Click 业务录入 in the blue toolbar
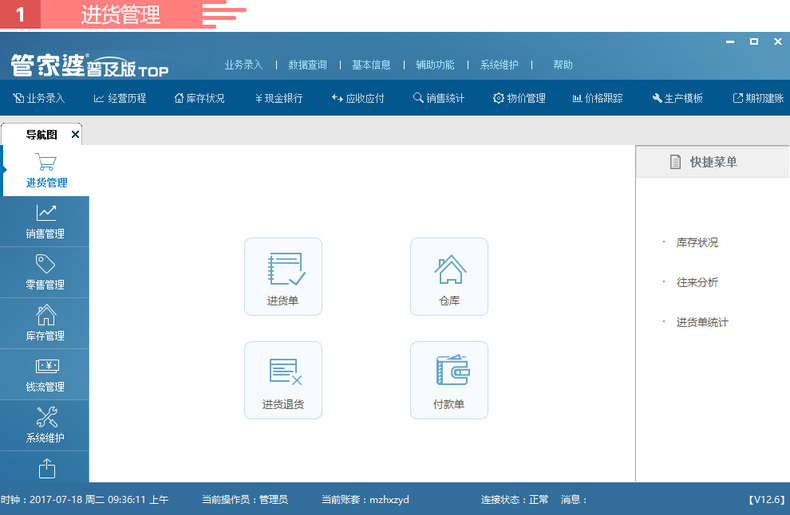Image resolution: width=790 pixels, height=515 pixels. [39, 98]
